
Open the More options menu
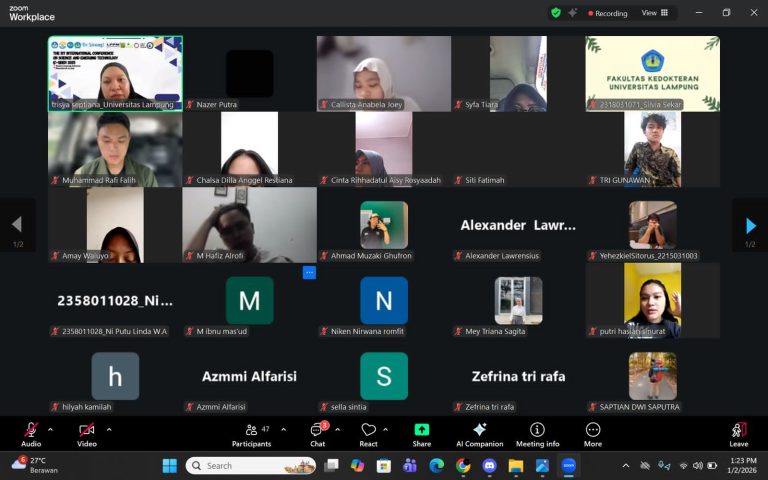click(593, 434)
